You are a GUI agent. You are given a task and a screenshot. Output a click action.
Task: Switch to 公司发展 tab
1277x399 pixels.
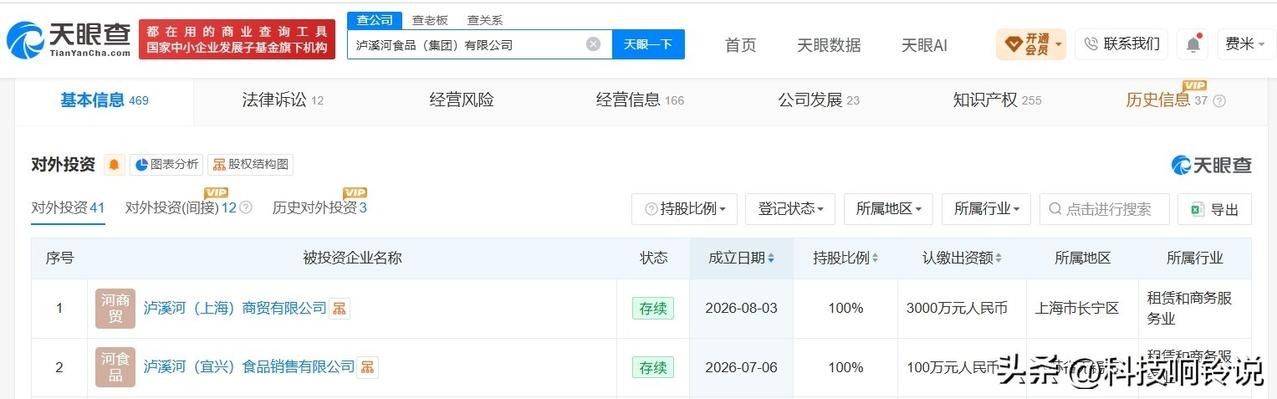pos(819,100)
